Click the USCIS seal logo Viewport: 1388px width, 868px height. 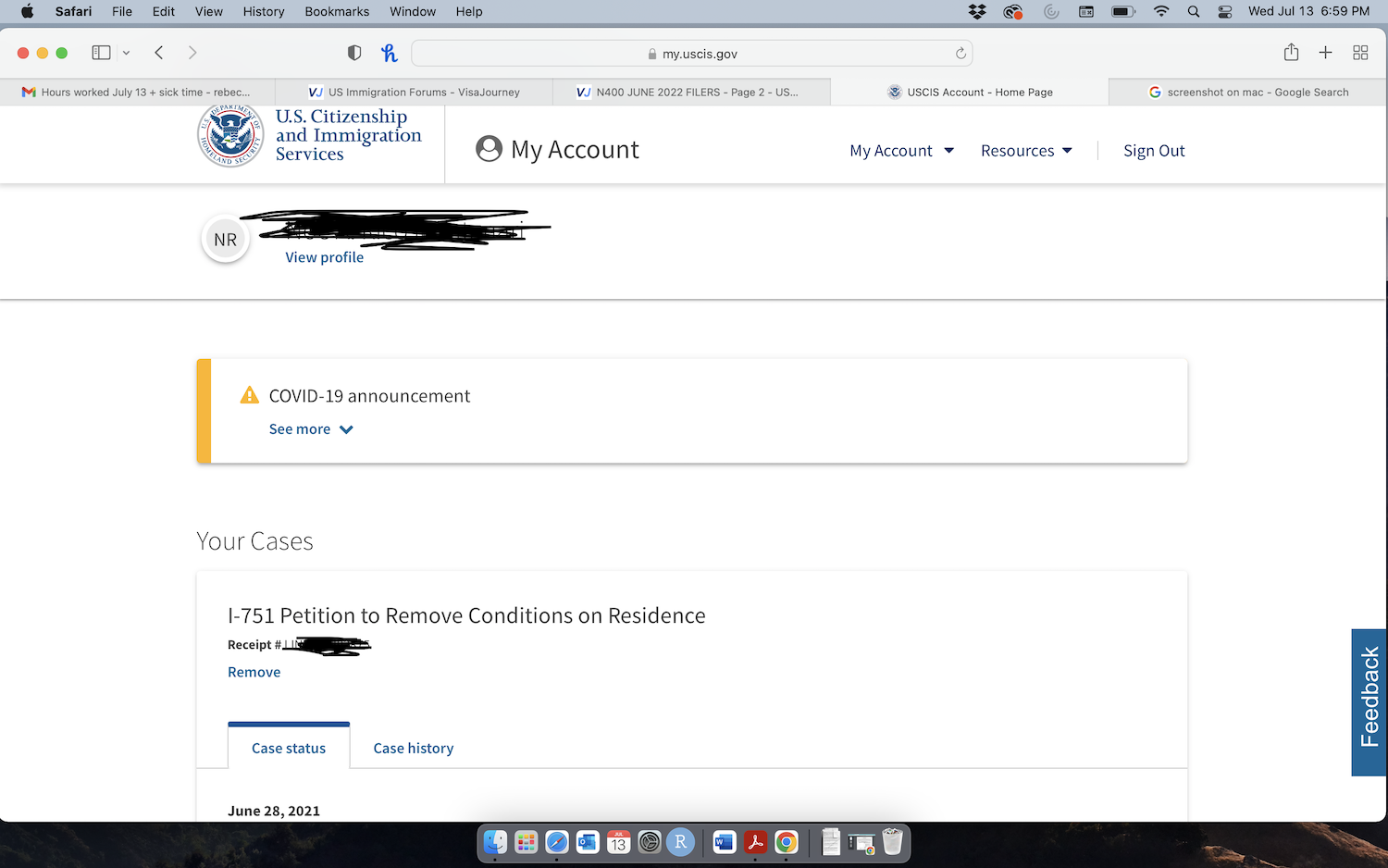230,135
